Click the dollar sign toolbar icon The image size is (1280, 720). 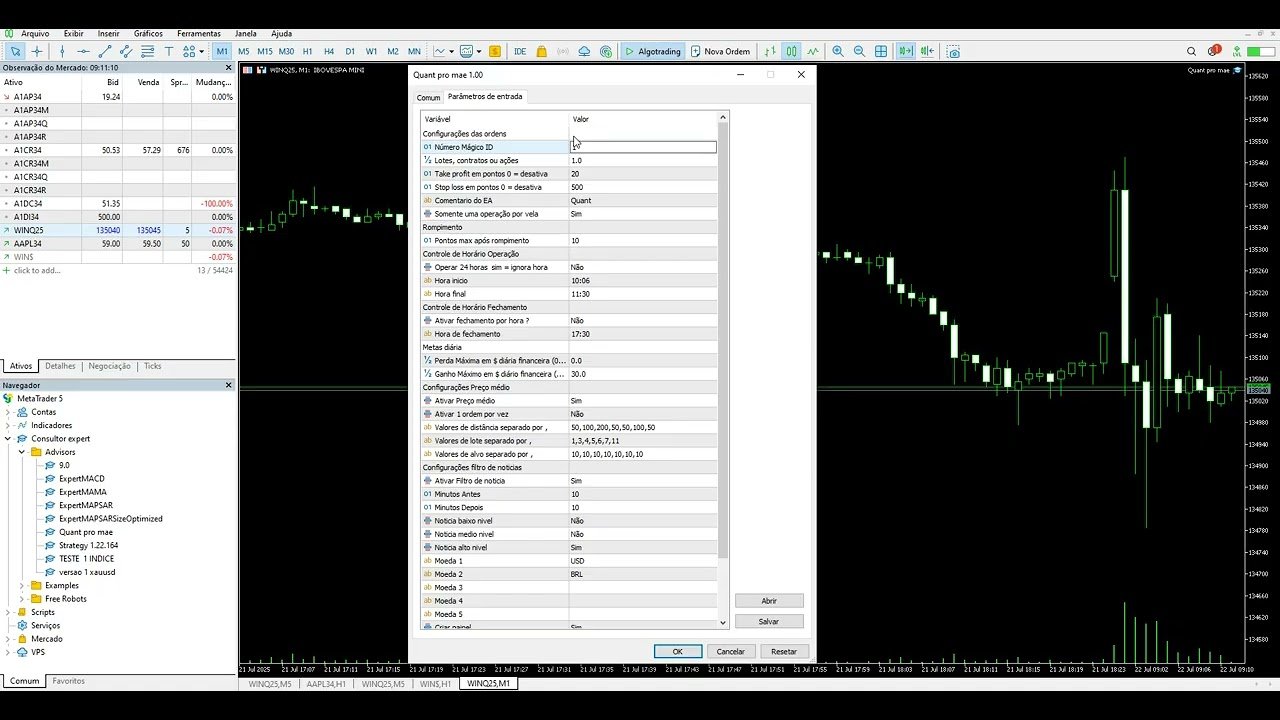495,51
